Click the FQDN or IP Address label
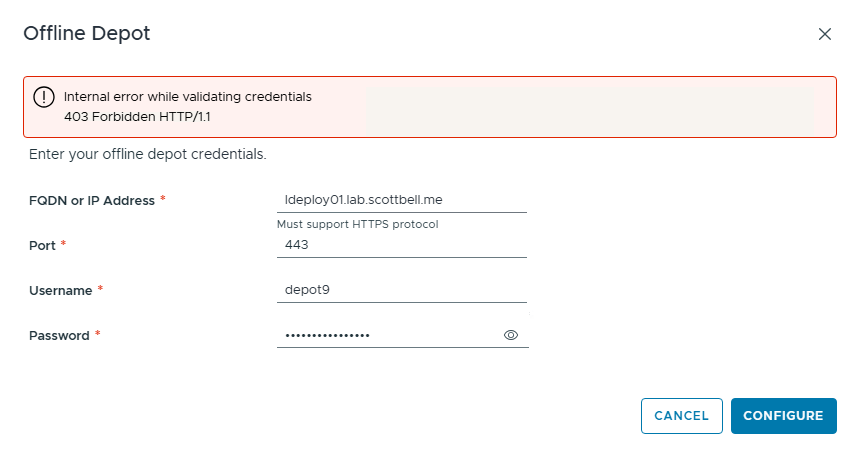The image size is (859, 456). 92,200
